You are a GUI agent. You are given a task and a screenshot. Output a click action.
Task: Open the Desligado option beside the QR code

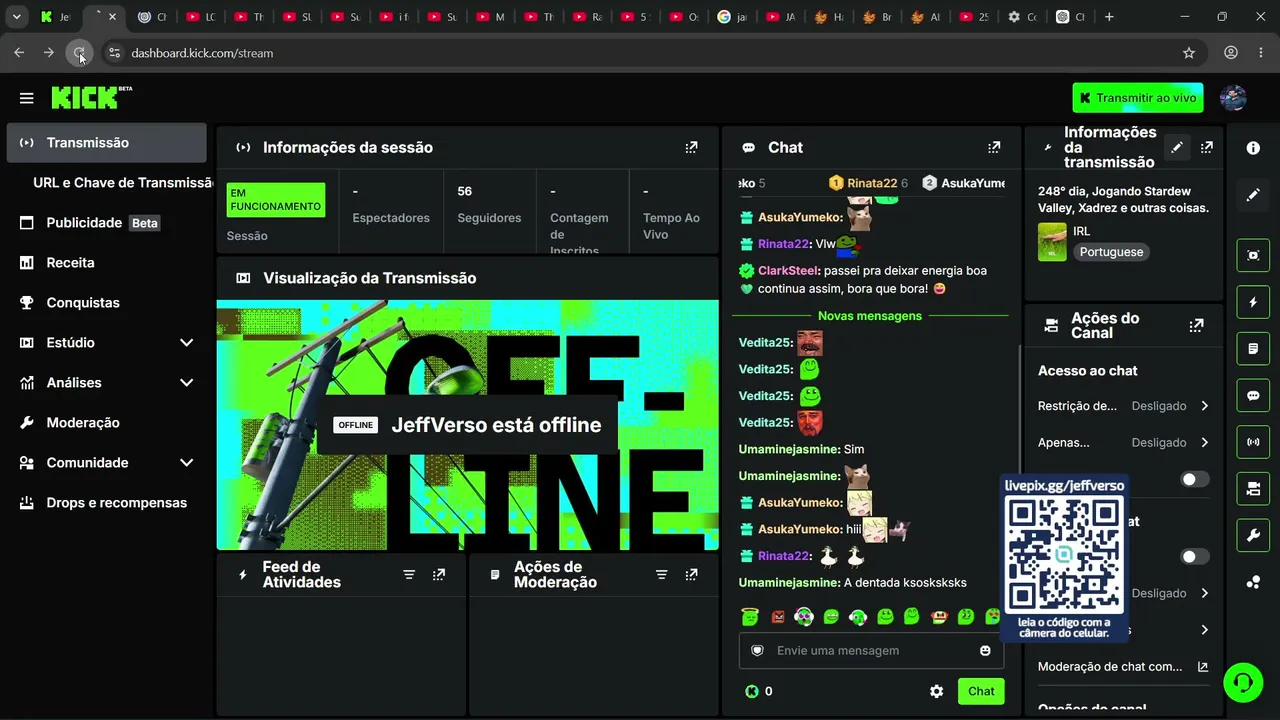(x=1170, y=593)
